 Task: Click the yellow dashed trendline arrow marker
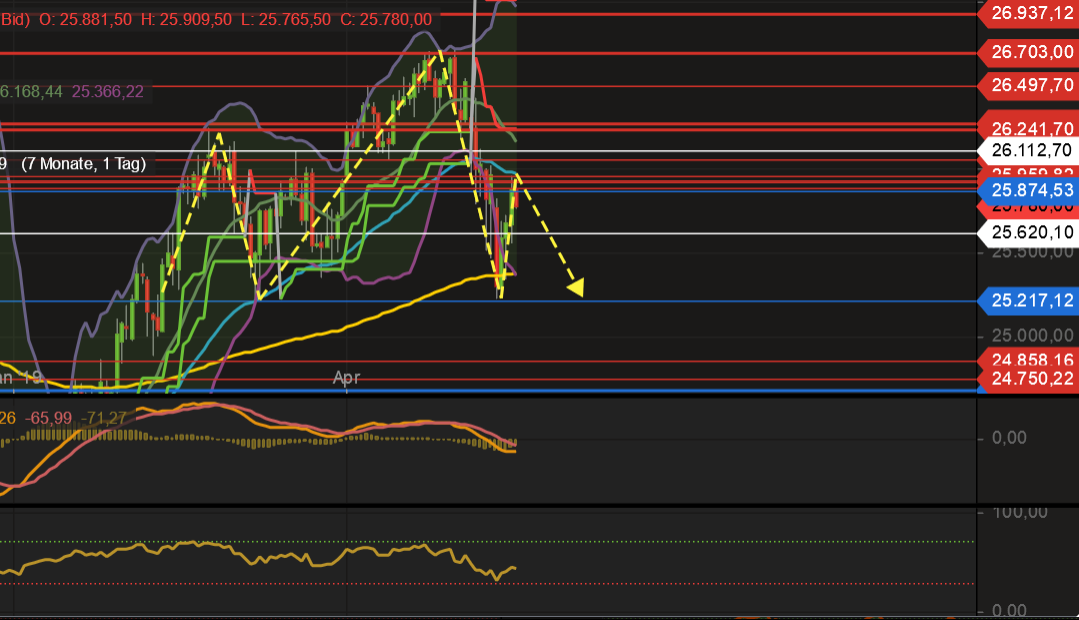576,288
